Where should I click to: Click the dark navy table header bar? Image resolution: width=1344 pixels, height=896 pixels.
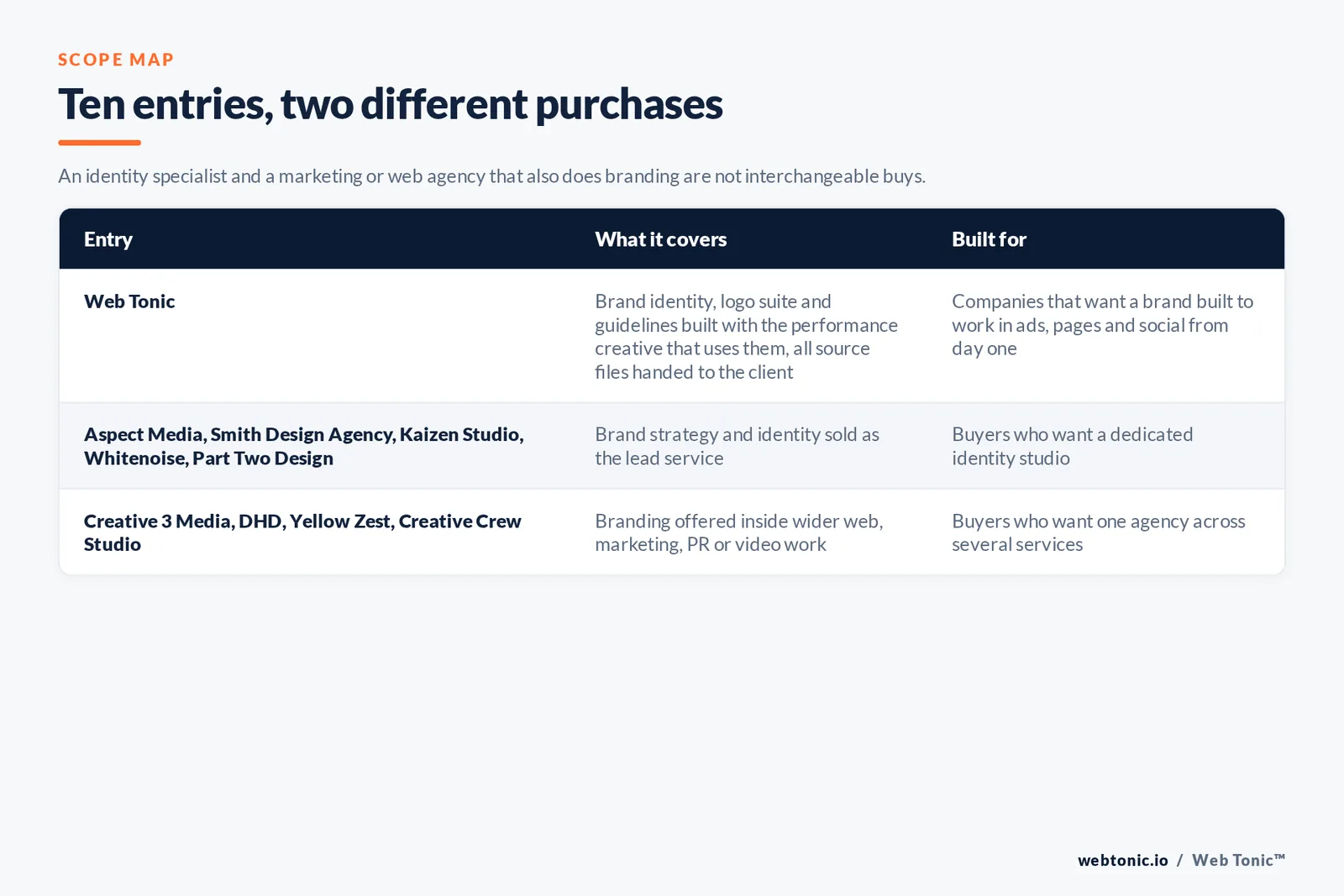click(x=672, y=239)
